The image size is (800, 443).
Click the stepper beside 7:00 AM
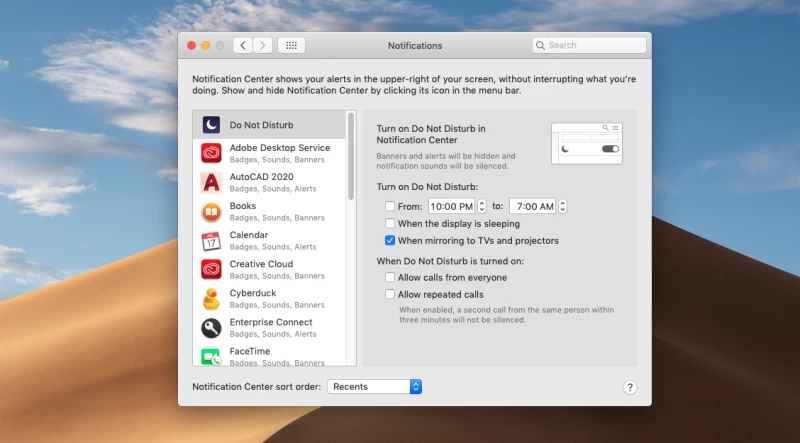pos(562,206)
